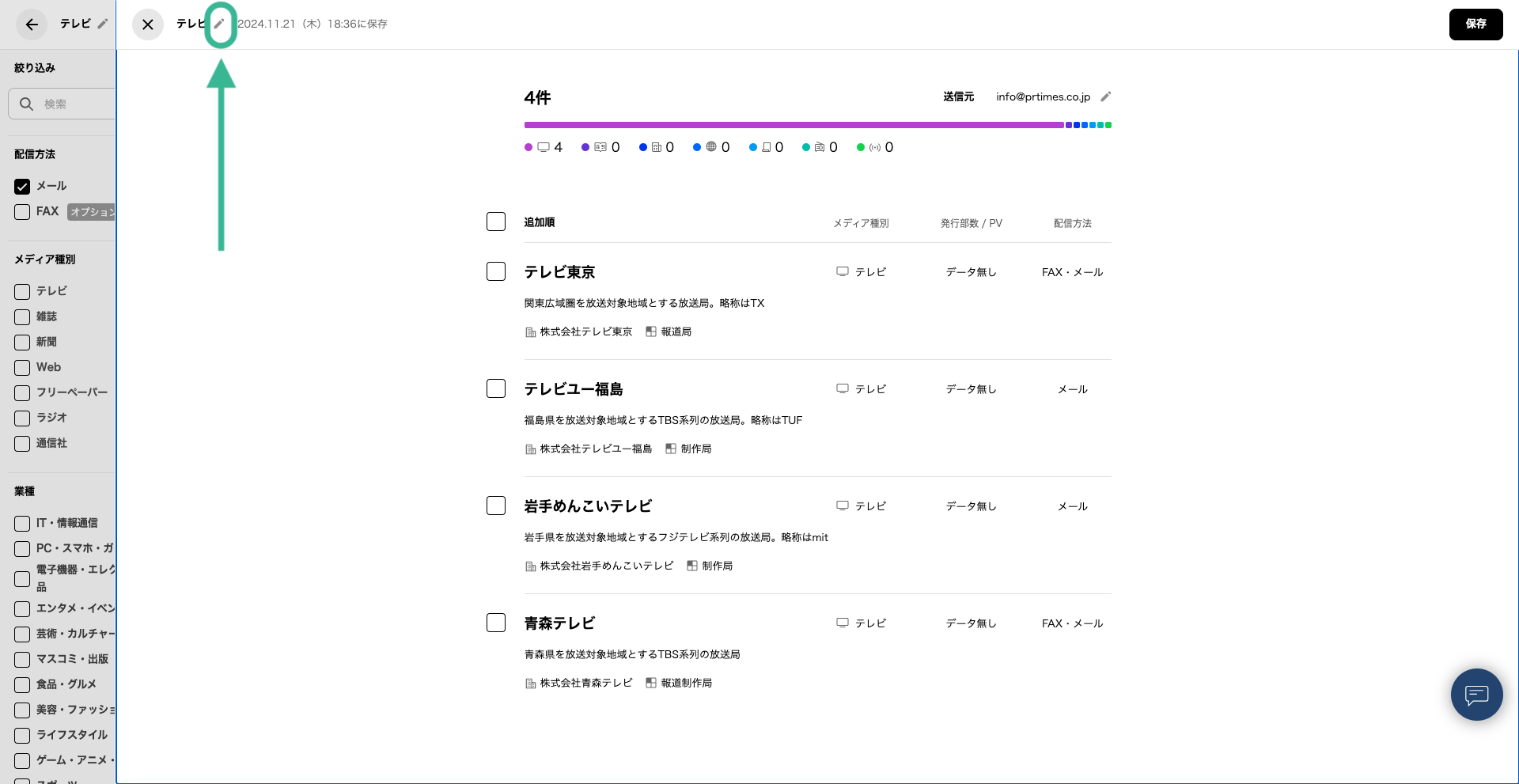Uncheck the メール delivery method filter

[x=22, y=187]
